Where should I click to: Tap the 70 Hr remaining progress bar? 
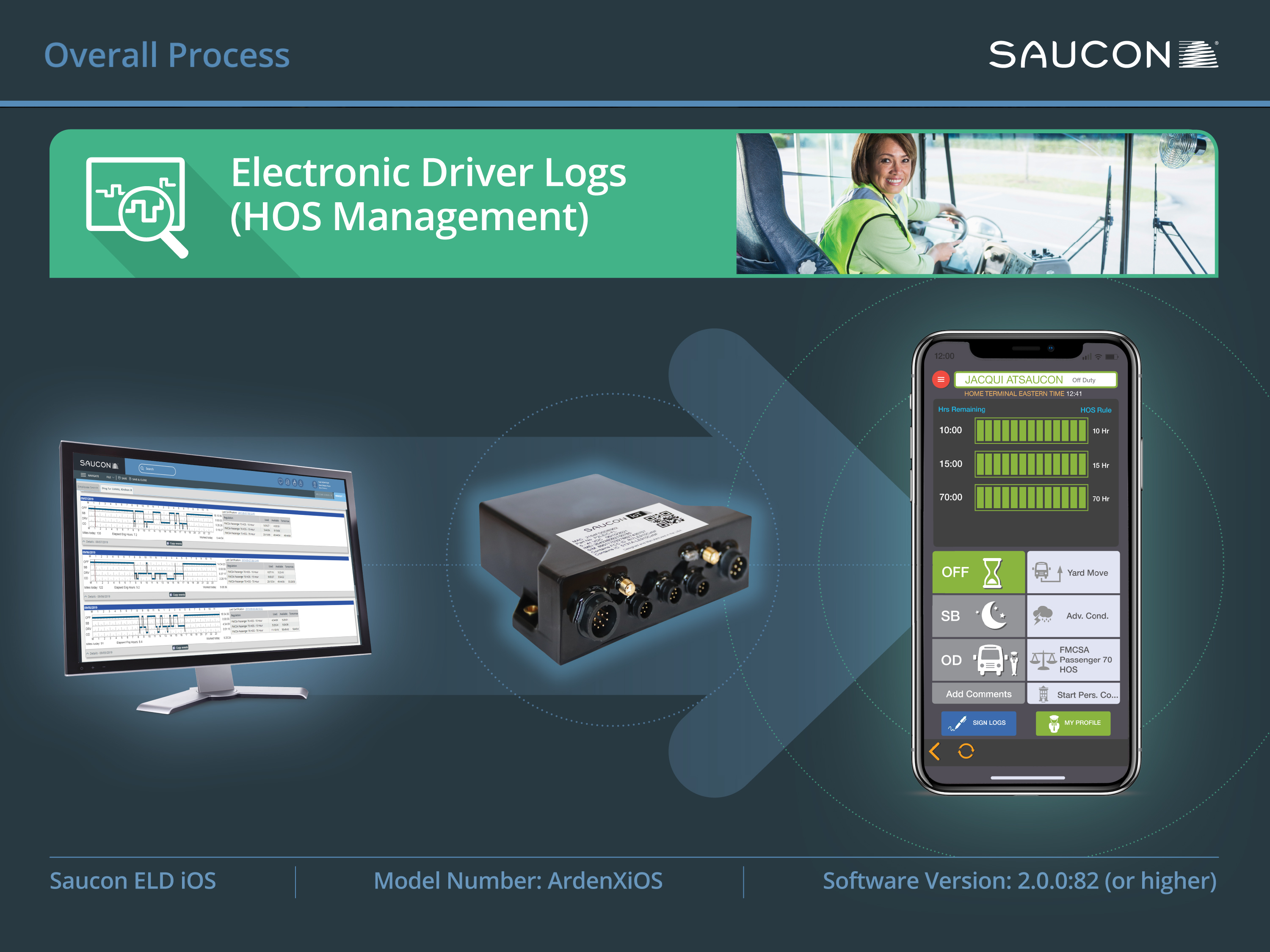[x=1031, y=498]
